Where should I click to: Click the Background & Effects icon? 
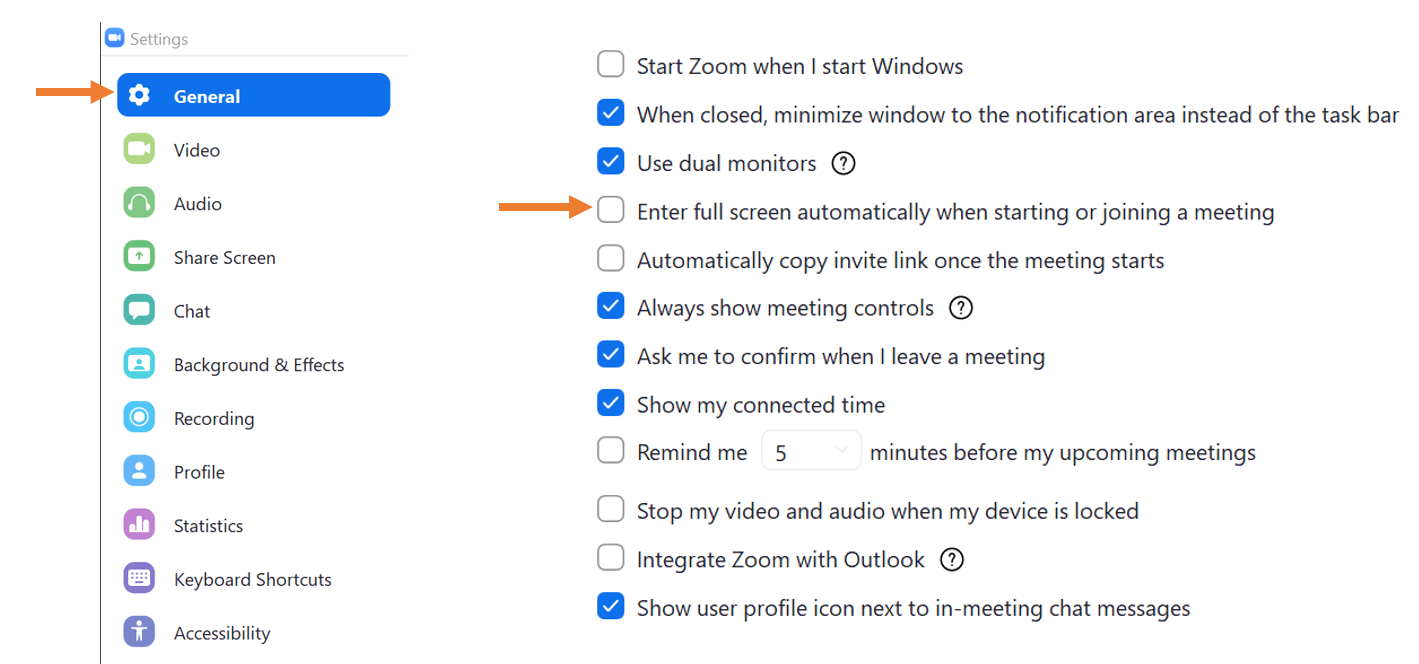139,363
